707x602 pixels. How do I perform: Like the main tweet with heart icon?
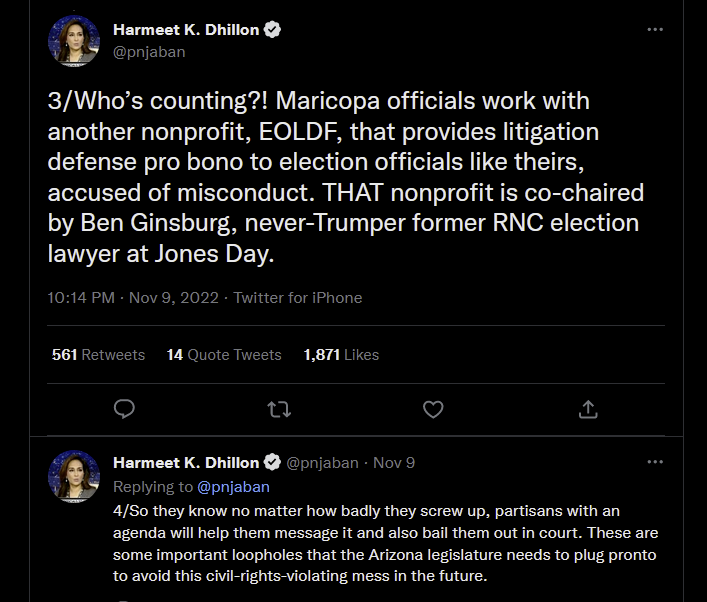coord(433,409)
